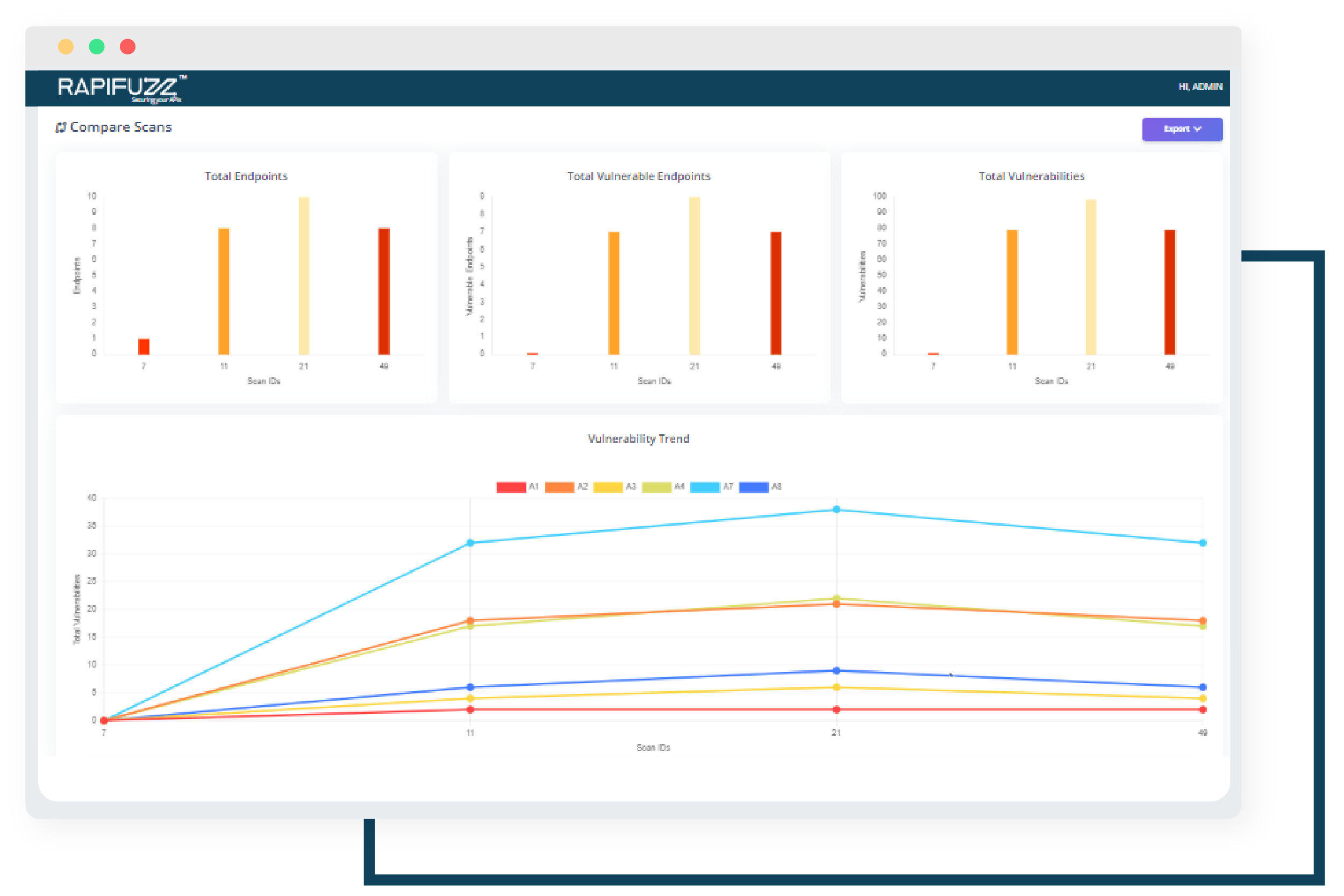Click A7 data point at scan 49
The image size is (1344, 896).
pyautogui.click(x=1203, y=543)
